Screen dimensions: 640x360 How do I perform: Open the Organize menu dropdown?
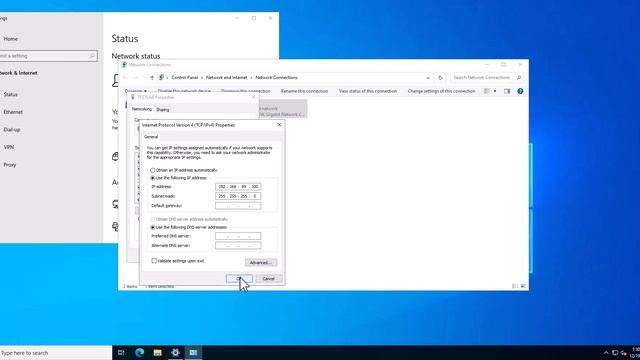point(136,91)
